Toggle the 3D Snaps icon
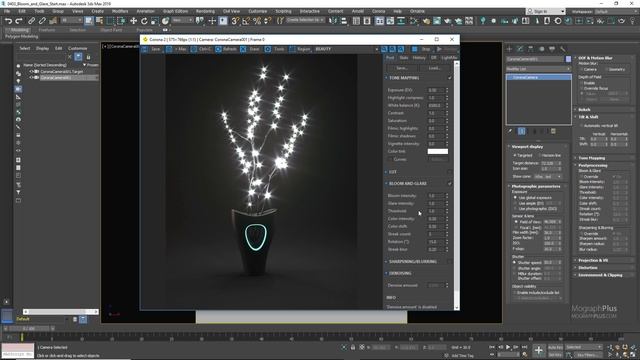The height and width of the screenshot is (360, 640). [x=235, y=21]
